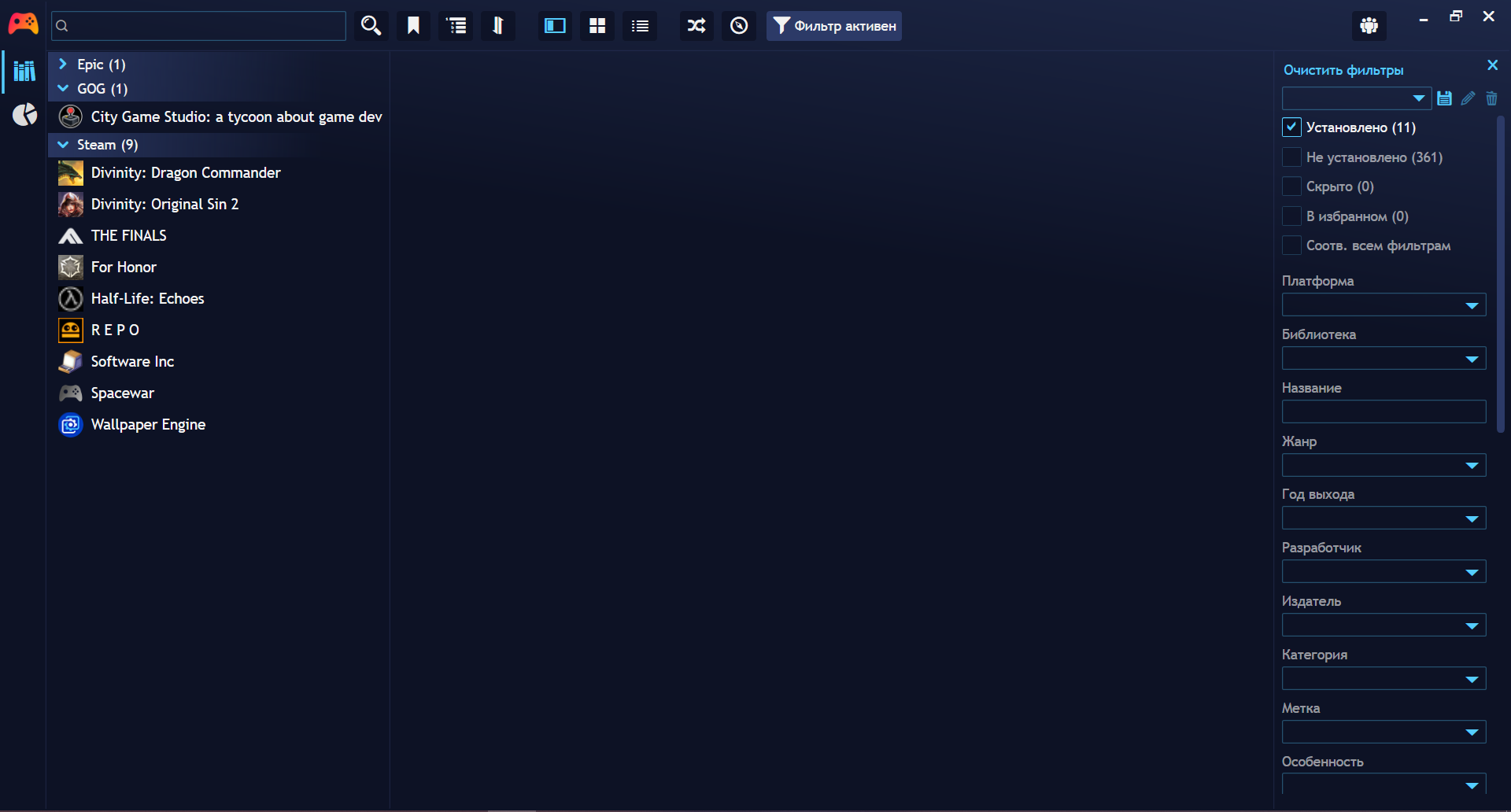This screenshot has height=812, width=1511.
Task: Check Соотв. всем фильтрам checkbox
Action: click(x=1291, y=245)
